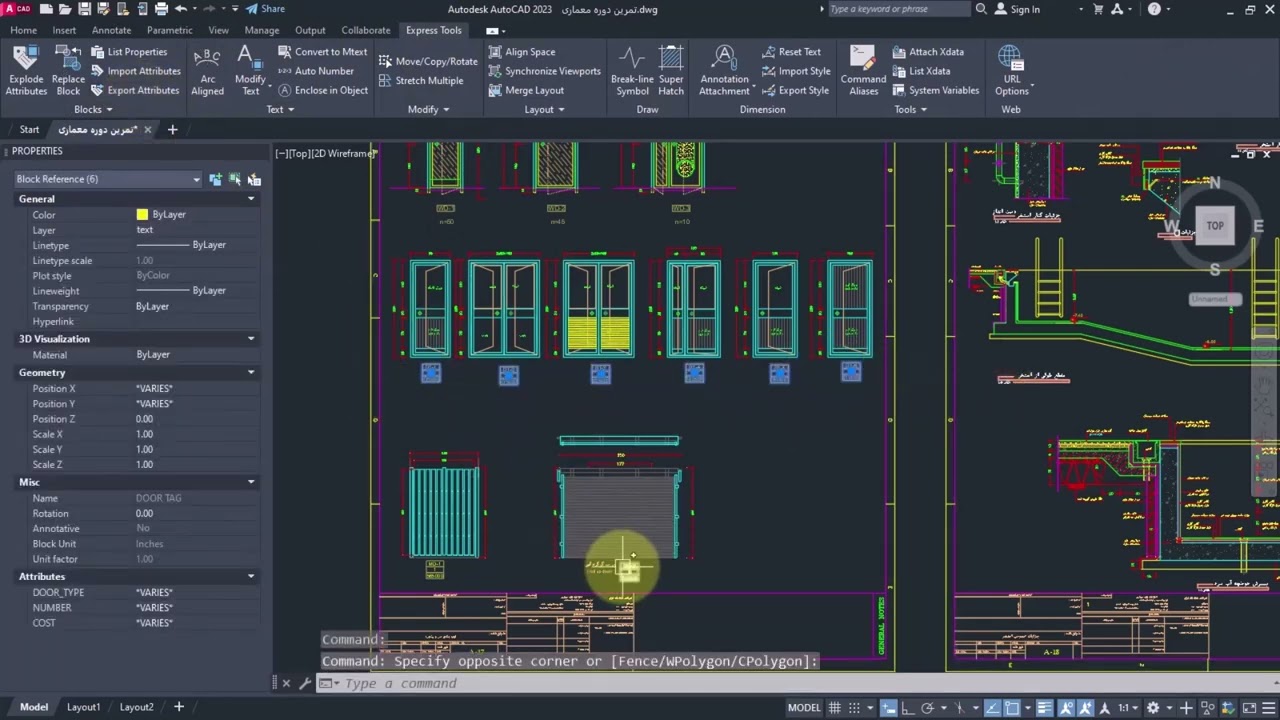
Task: Click the Export Attributes button
Action: pyautogui.click(x=135, y=90)
